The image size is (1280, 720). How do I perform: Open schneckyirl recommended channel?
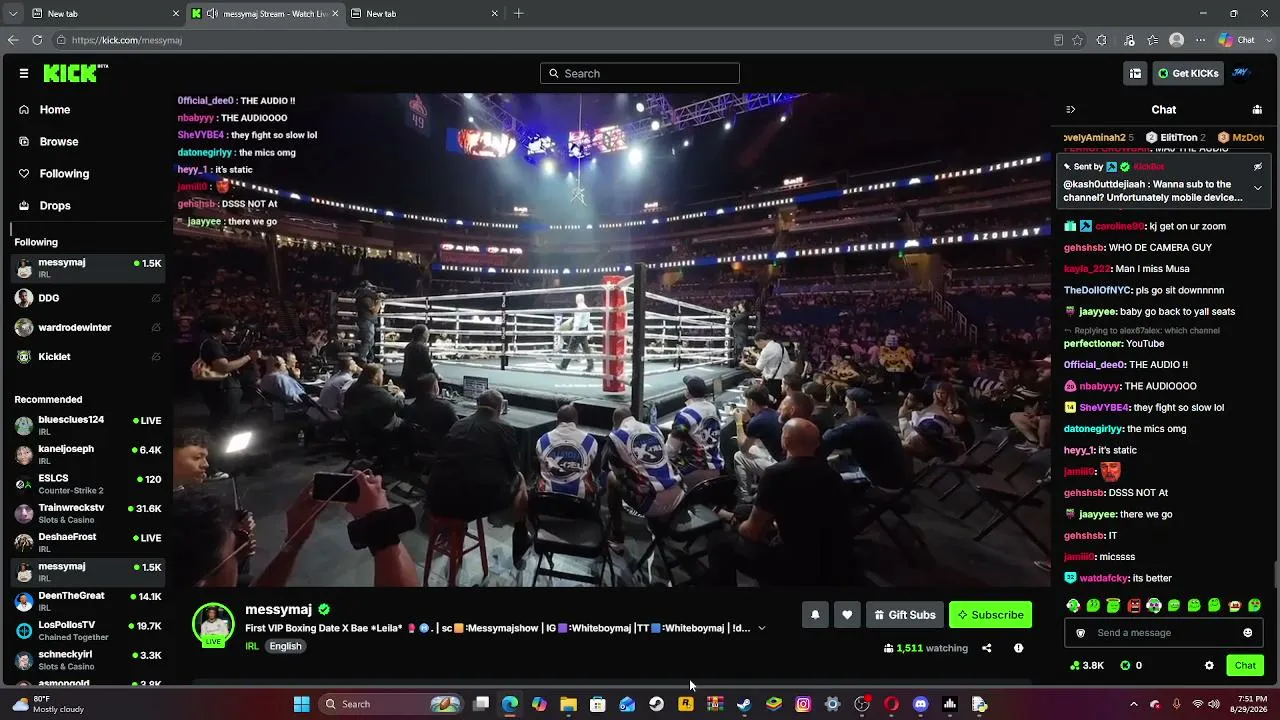tap(88, 659)
